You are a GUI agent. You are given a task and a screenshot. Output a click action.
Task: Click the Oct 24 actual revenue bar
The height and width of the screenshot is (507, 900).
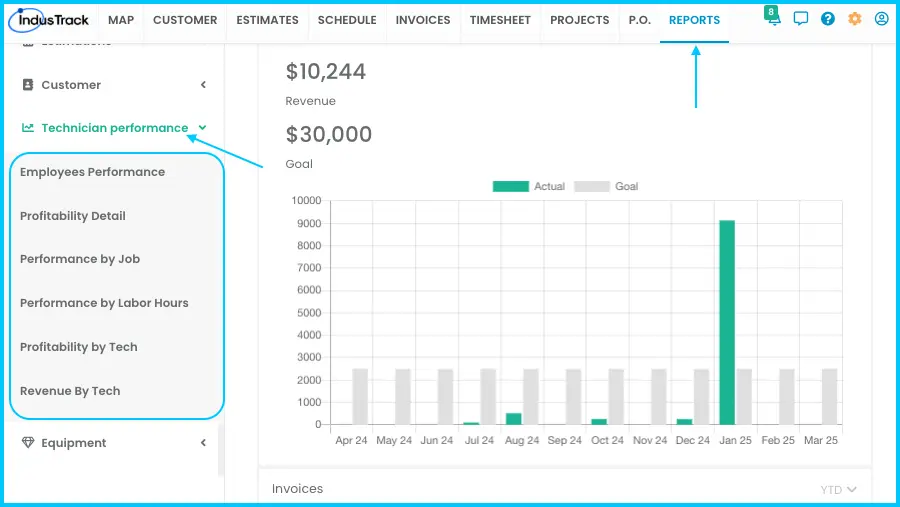click(599, 422)
